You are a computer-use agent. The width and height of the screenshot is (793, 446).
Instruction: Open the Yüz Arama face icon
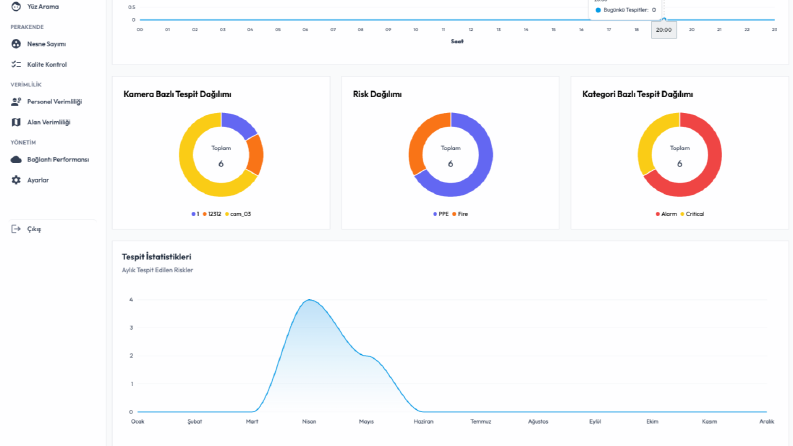[x=16, y=7]
